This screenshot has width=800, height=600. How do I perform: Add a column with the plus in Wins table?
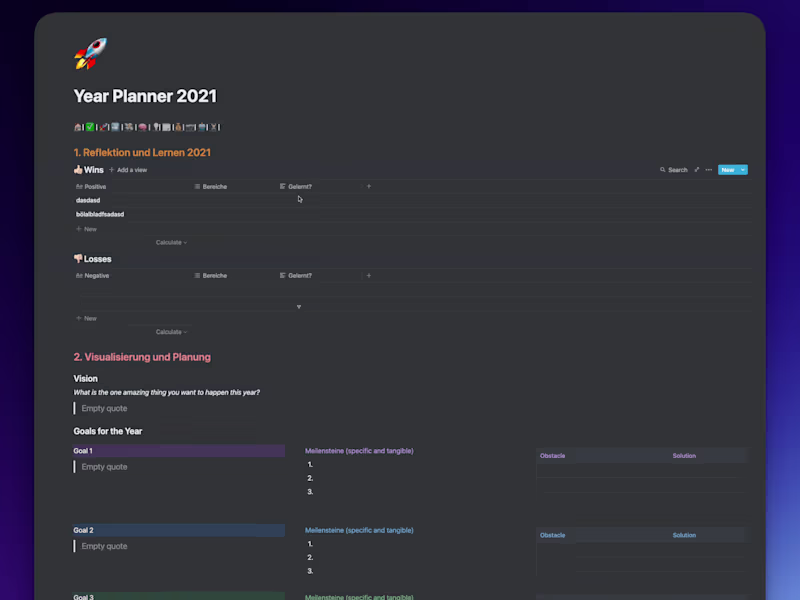pos(369,186)
